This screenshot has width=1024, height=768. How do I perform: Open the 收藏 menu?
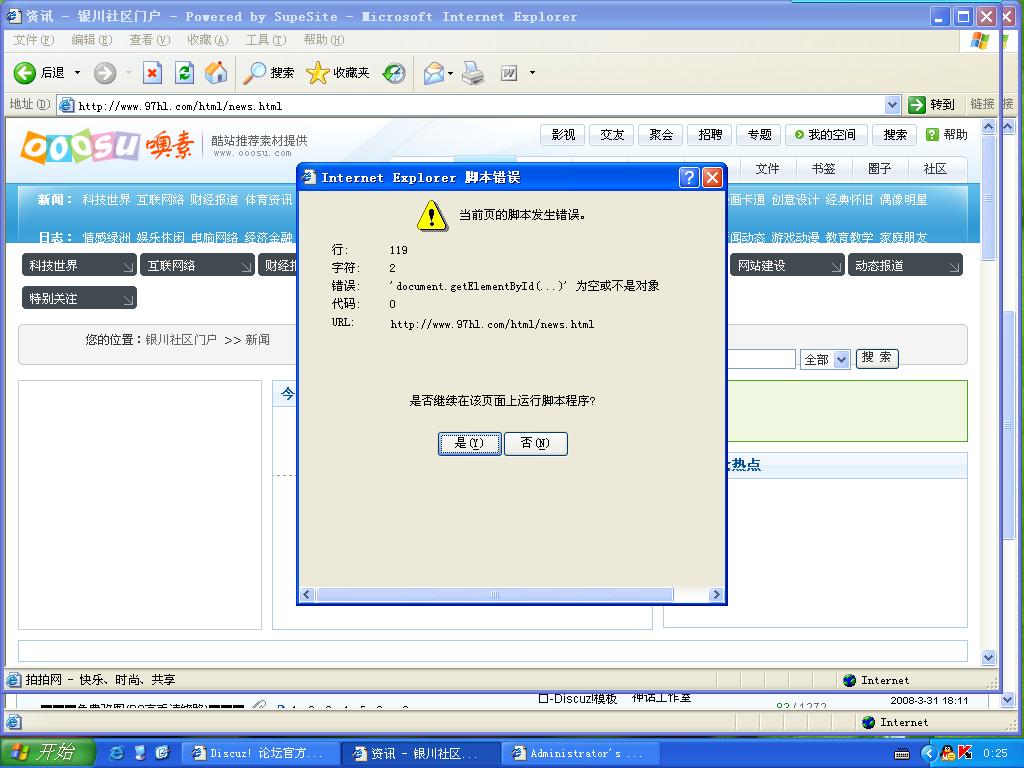click(208, 40)
